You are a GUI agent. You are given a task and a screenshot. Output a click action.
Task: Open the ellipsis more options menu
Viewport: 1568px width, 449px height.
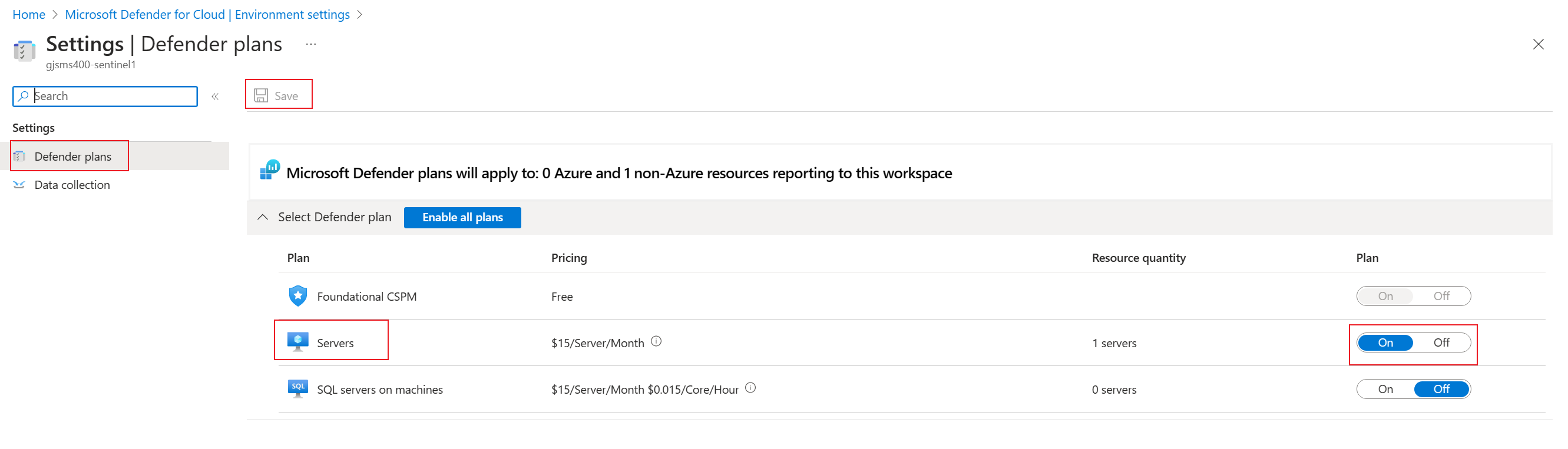pyautogui.click(x=311, y=44)
